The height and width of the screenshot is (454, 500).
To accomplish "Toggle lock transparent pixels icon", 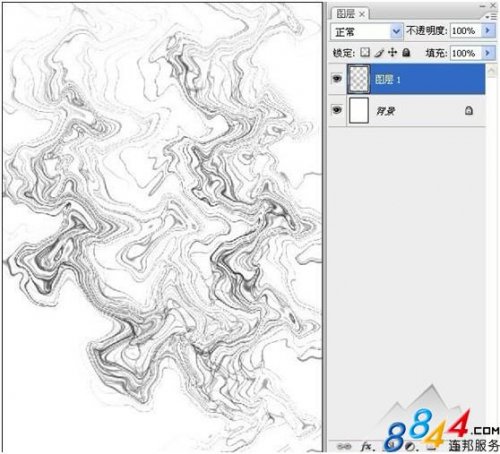I will [365, 52].
